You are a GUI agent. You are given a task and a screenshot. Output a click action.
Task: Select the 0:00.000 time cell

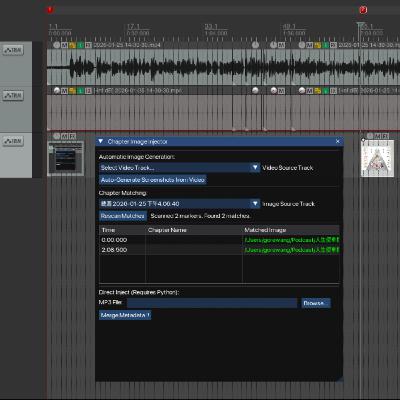pos(114,240)
